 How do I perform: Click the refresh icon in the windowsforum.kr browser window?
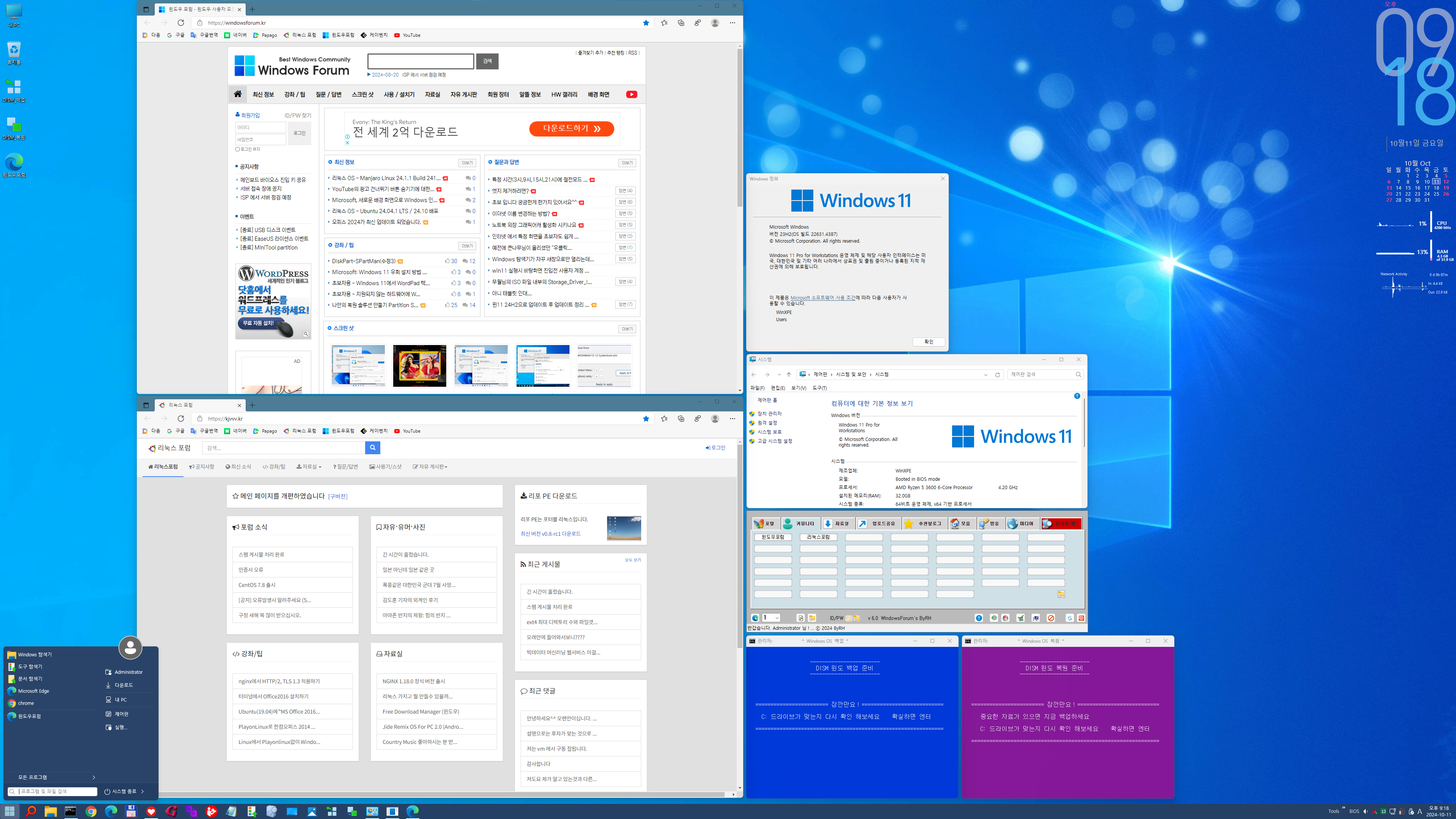point(181,23)
